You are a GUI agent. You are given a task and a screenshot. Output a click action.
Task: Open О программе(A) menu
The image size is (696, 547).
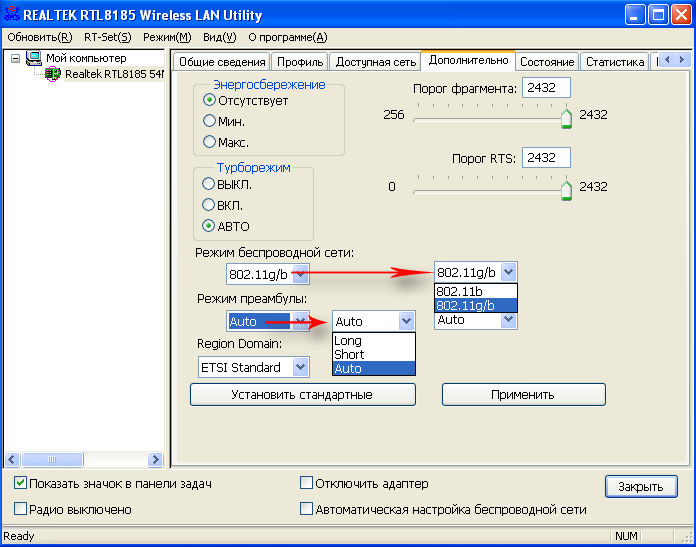pos(288,37)
